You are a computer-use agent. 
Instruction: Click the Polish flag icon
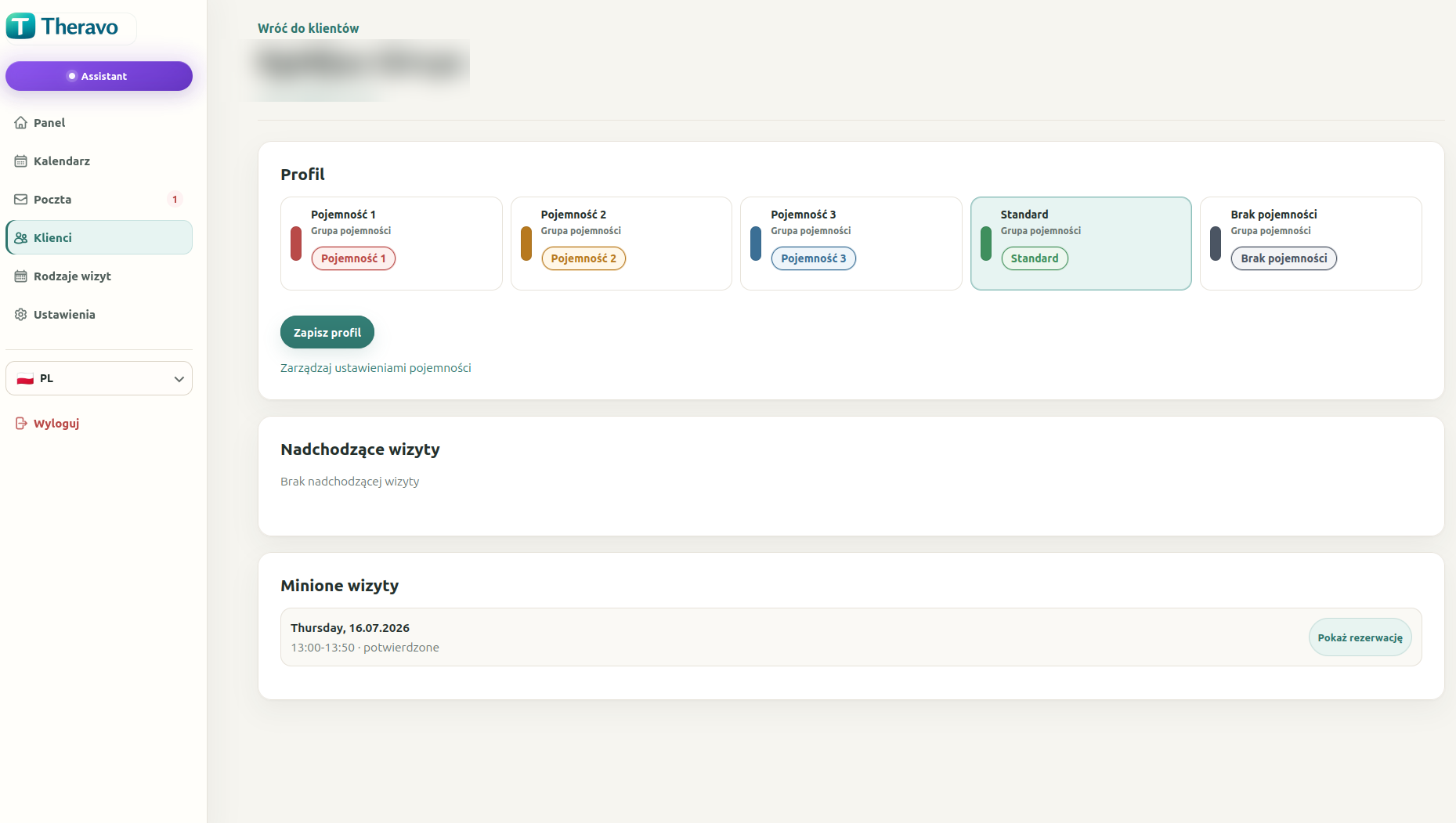coord(25,379)
